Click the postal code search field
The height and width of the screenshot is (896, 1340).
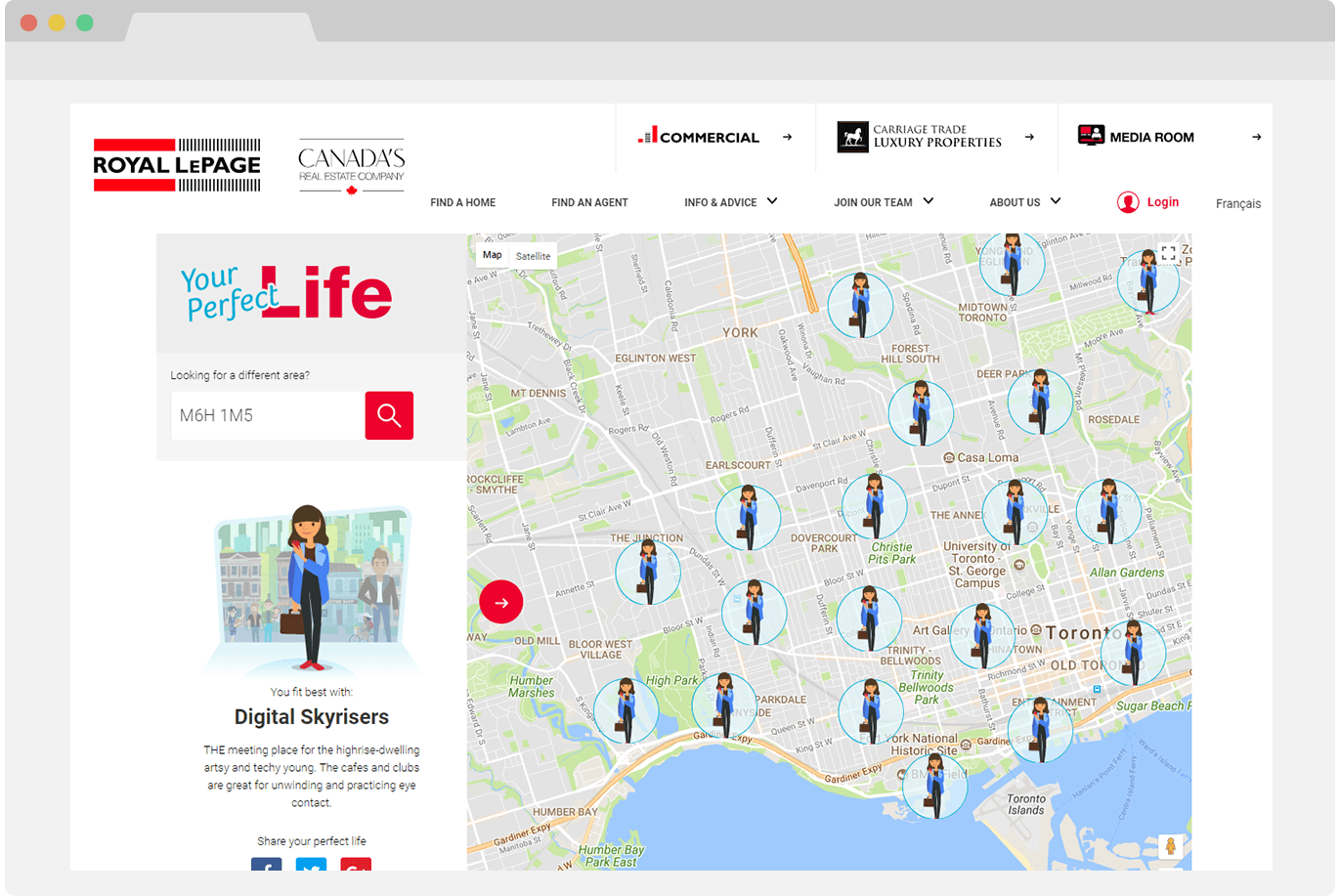(268, 416)
